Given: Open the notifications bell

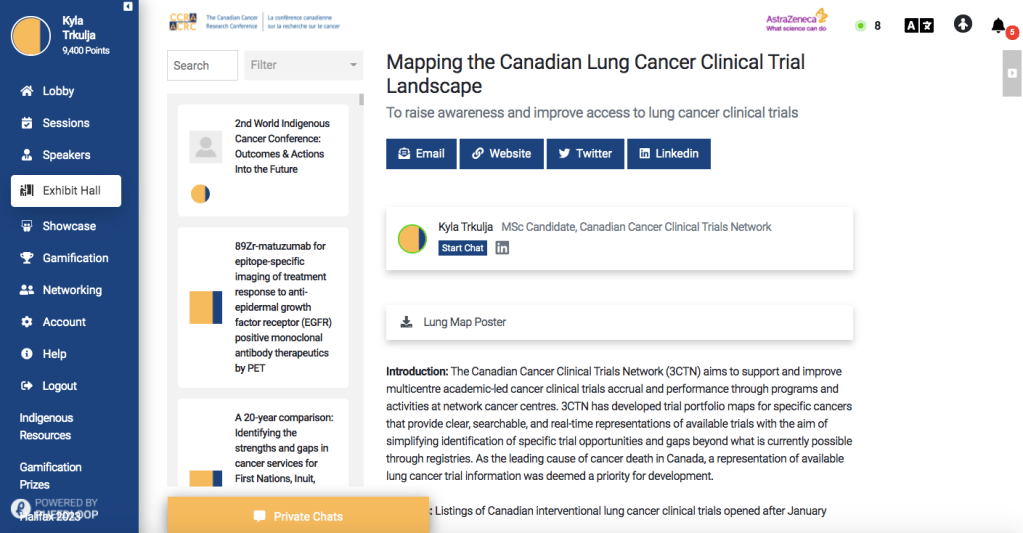Looking at the screenshot, I should [999, 25].
